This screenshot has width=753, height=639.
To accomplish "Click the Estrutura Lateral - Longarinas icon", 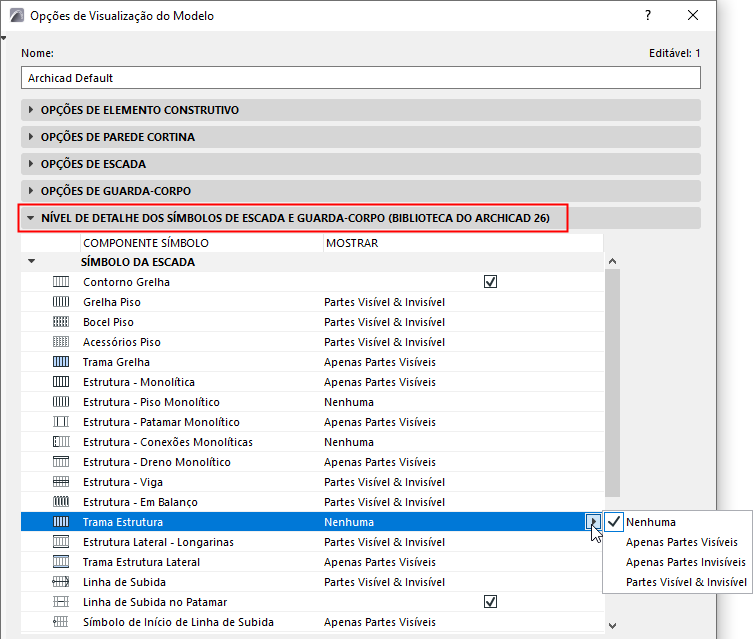I will point(61,542).
